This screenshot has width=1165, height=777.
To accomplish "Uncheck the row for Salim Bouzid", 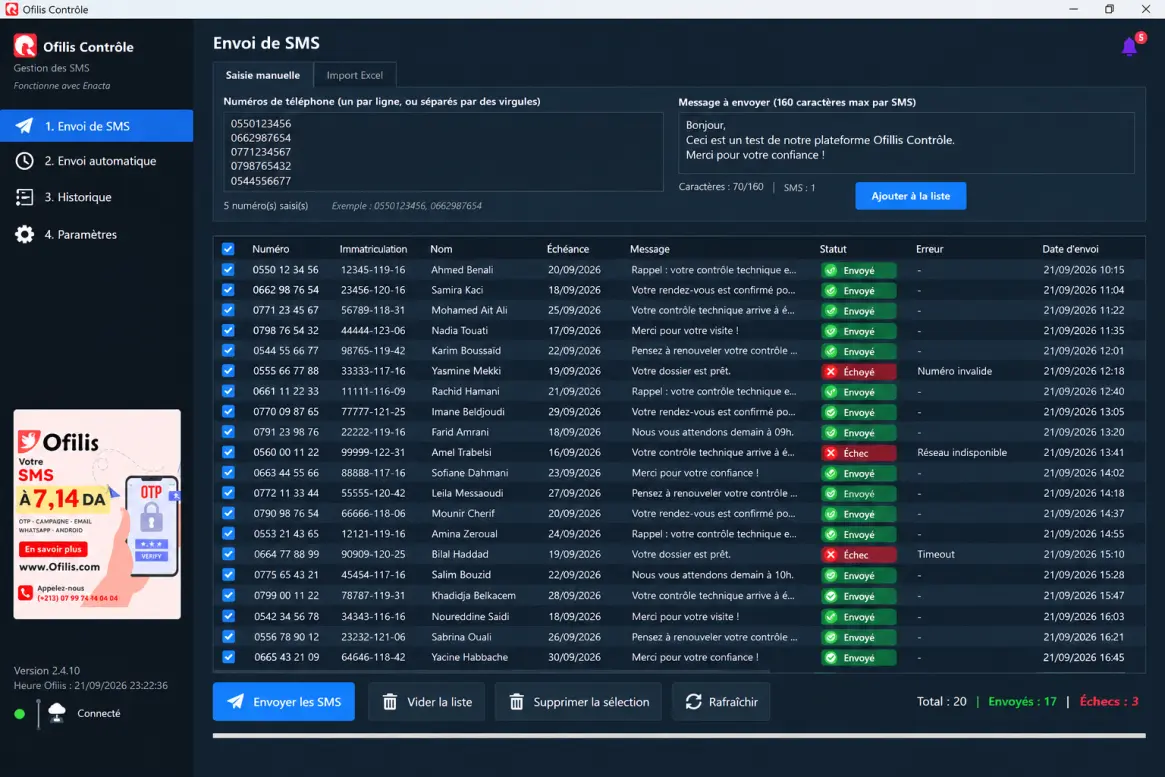I will [228, 574].
